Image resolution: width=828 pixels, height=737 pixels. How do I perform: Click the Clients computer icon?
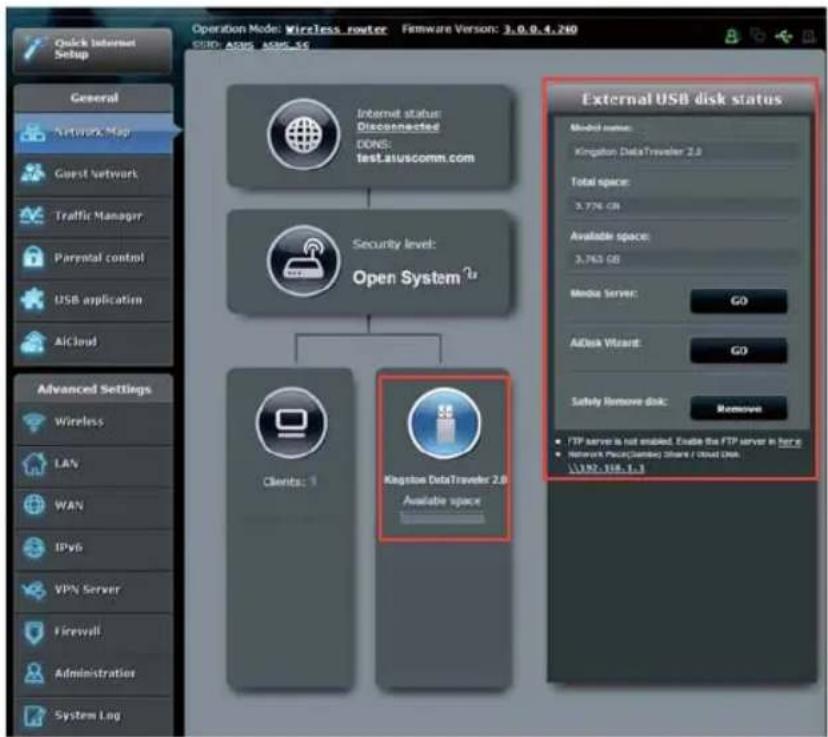291,423
